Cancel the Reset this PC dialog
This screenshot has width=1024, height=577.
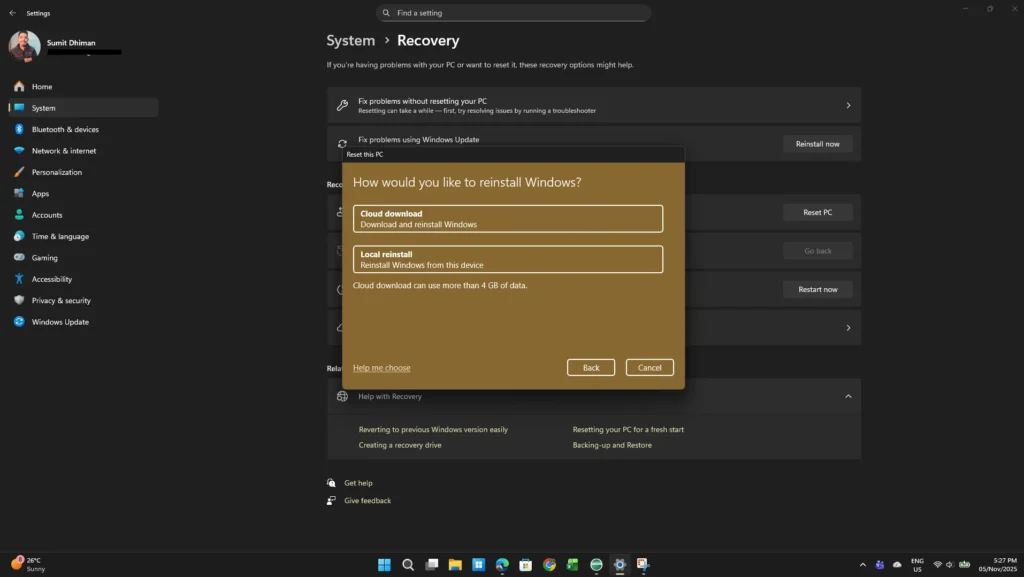[x=649, y=367]
